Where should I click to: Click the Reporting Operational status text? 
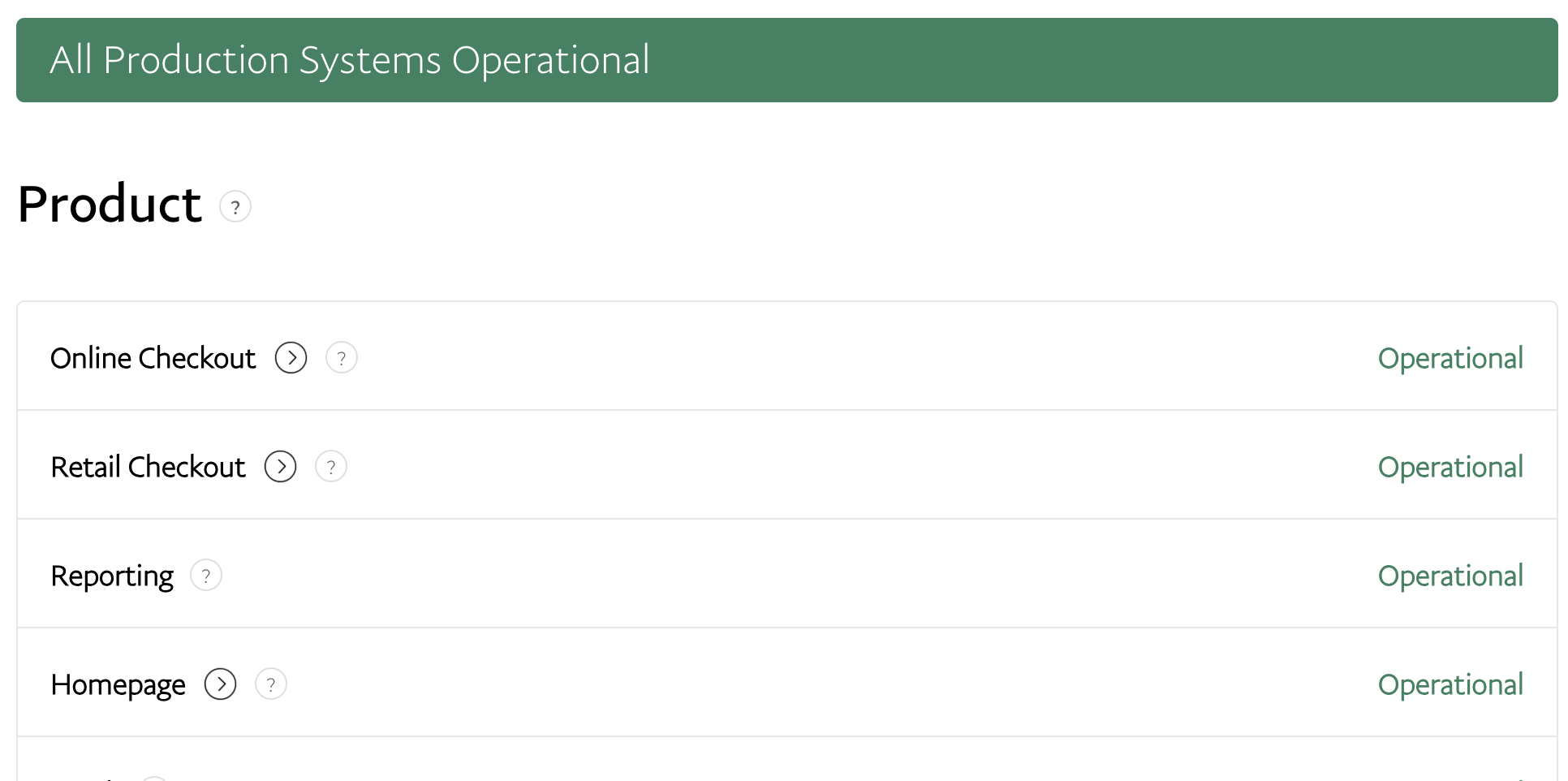pos(1450,576)
